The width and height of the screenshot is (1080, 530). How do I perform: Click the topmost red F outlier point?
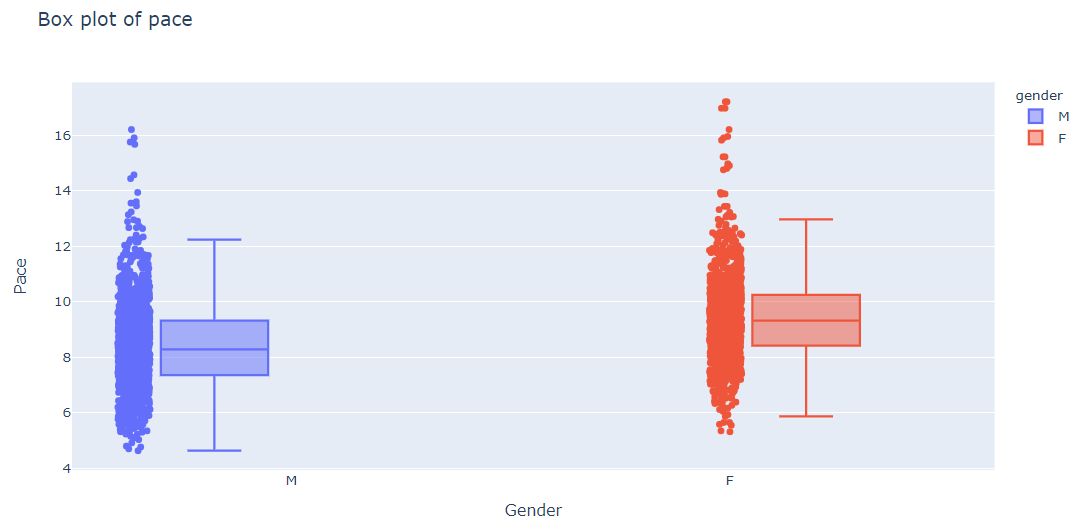pos(726,102)
